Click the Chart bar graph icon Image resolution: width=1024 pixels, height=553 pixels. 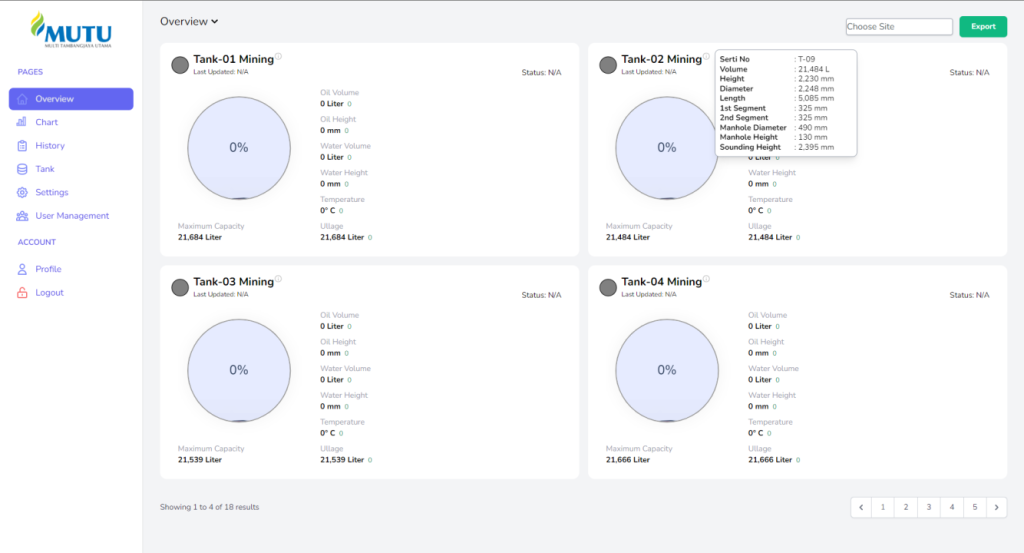(x=23, y=122)
